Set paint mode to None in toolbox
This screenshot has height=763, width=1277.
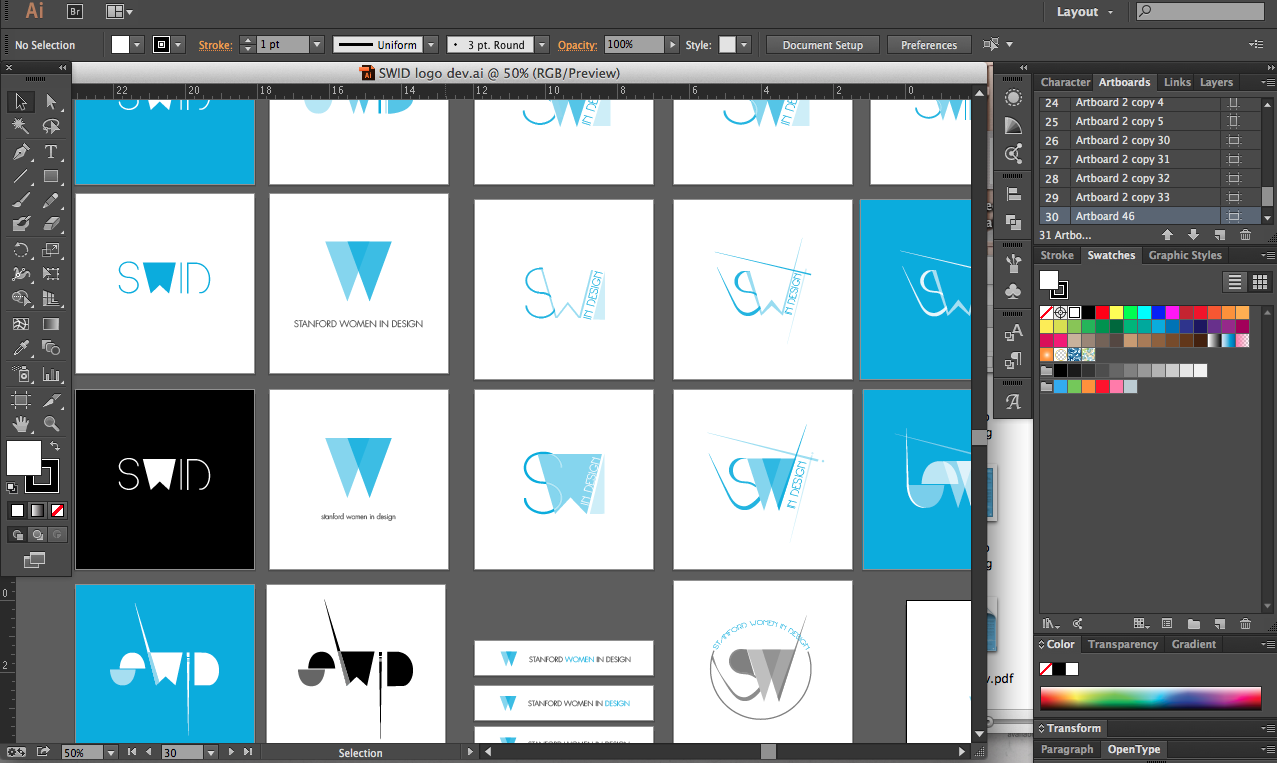[58, 510]
